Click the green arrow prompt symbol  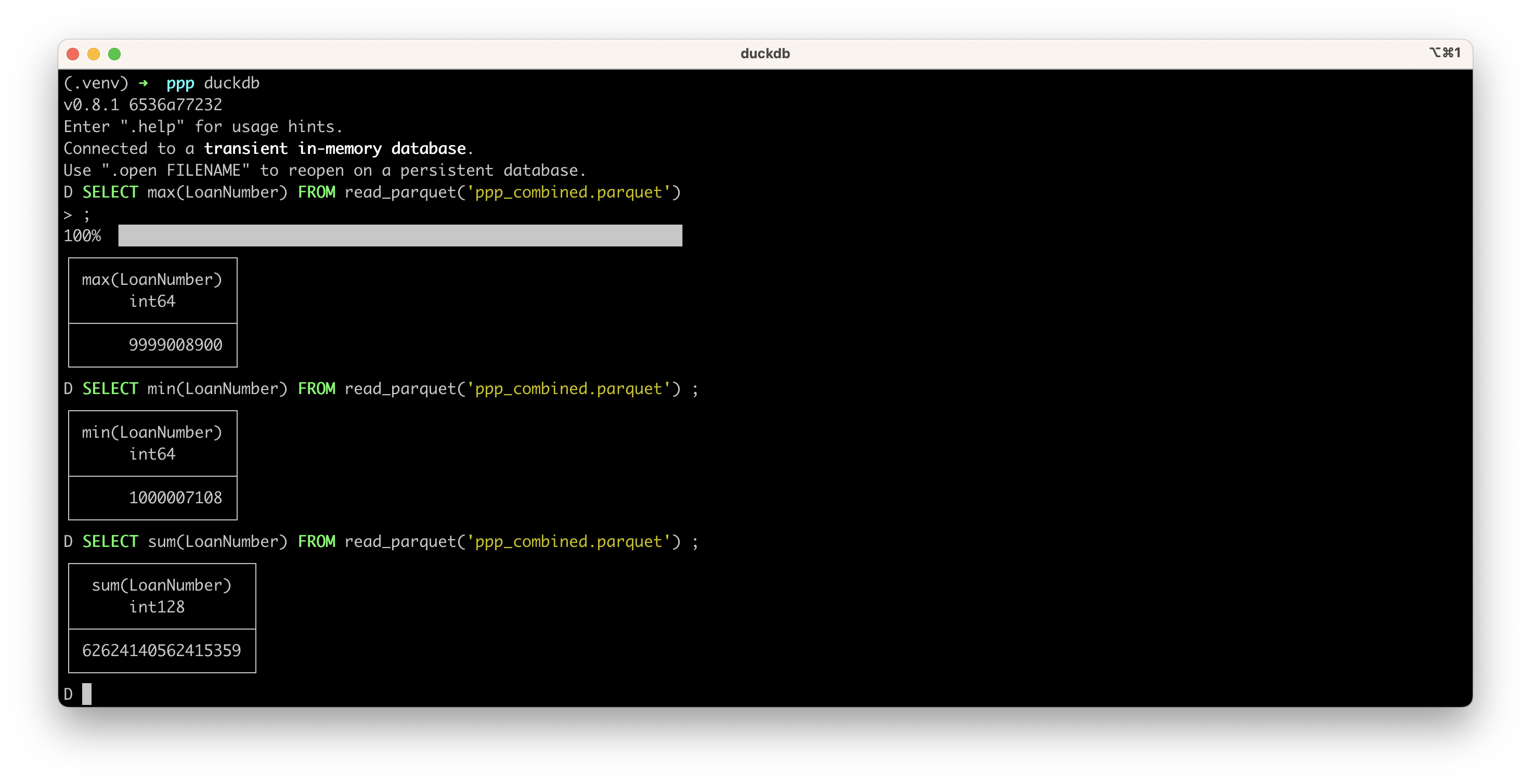(143, 83)
